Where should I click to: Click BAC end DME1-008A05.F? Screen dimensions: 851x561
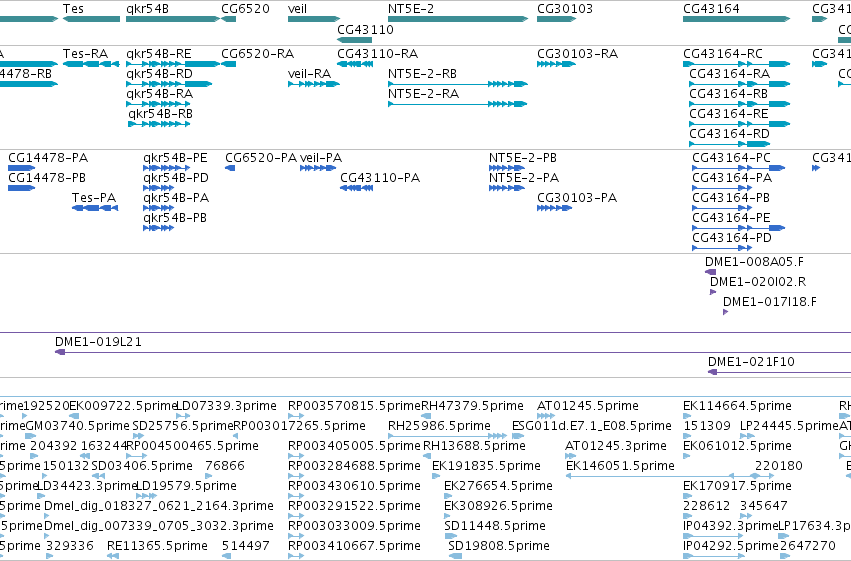click(x=754, y=262)
